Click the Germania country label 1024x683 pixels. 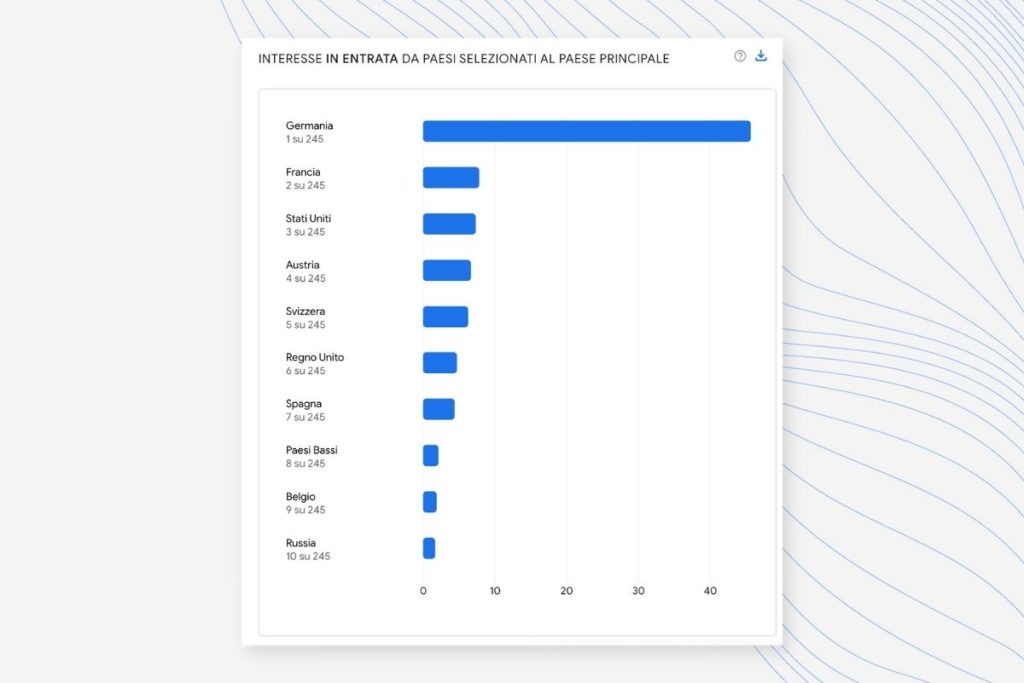point(310,125)
